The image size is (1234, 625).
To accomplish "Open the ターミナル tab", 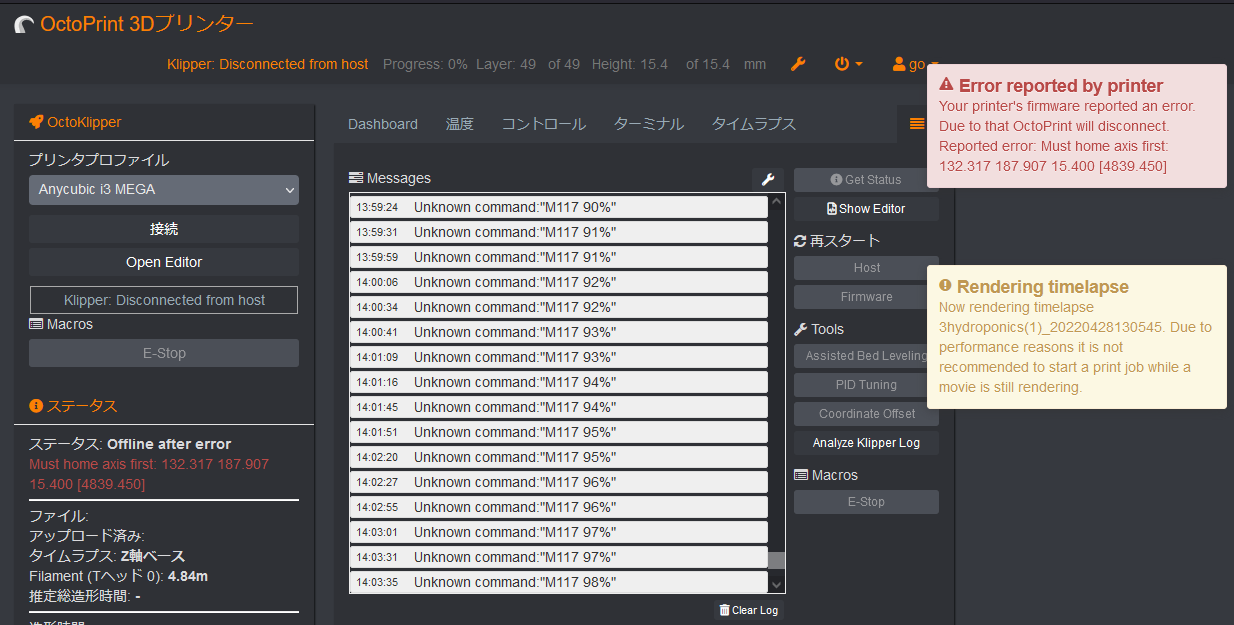I will [649, 124].
